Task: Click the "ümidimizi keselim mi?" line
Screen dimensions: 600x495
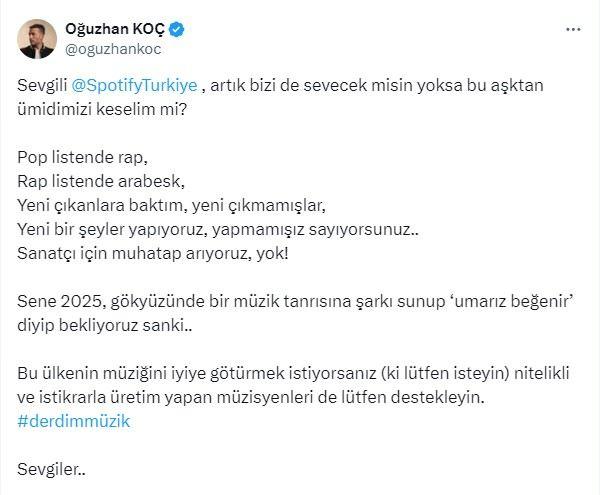Action: 102,109
